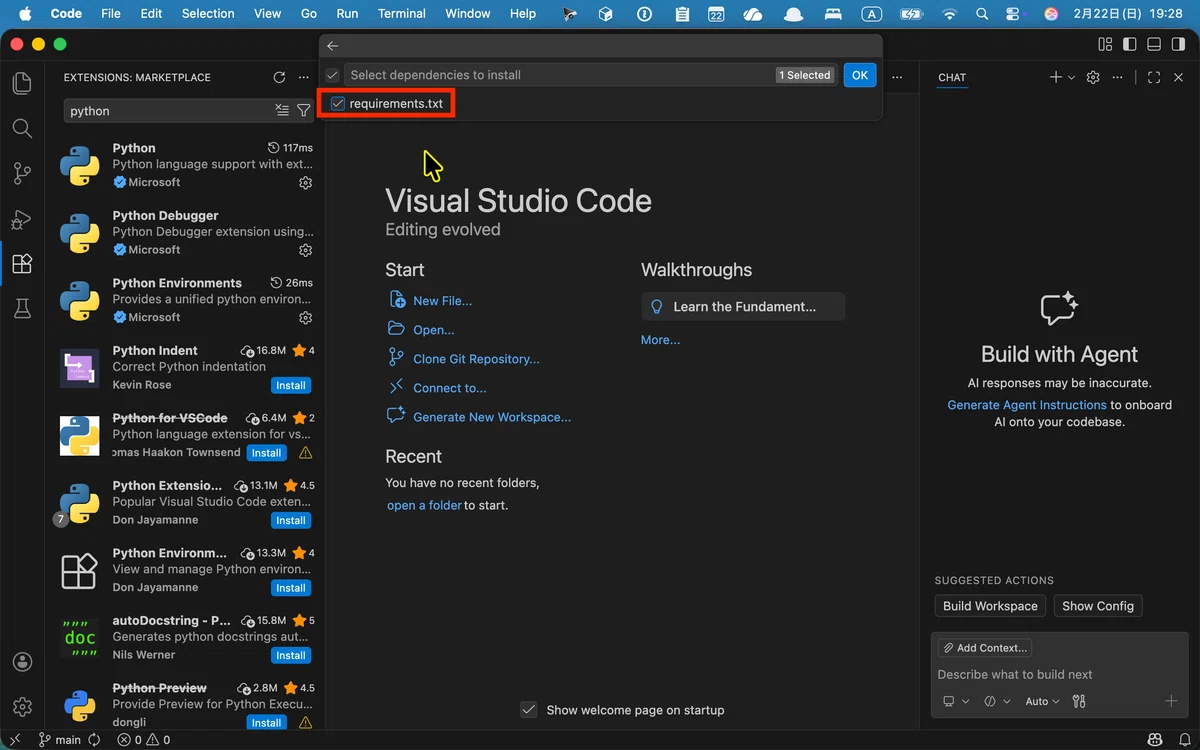The width and height of the screenshot is (1200, 750).
Task: Toggle secondary sidebar layout icon
Action: (x=1178, y=44)
